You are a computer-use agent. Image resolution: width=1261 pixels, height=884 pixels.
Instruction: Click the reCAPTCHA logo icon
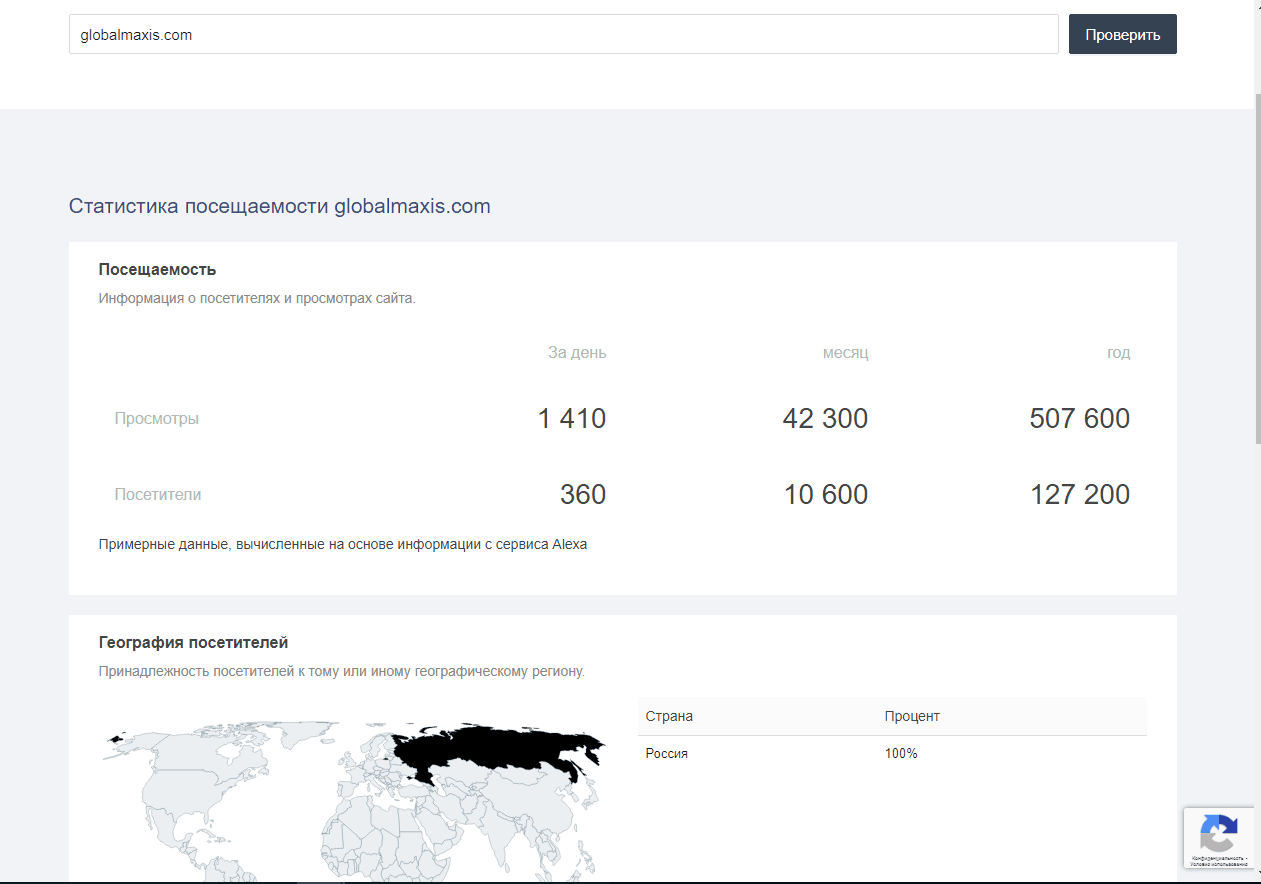[x=1218, y=832]
